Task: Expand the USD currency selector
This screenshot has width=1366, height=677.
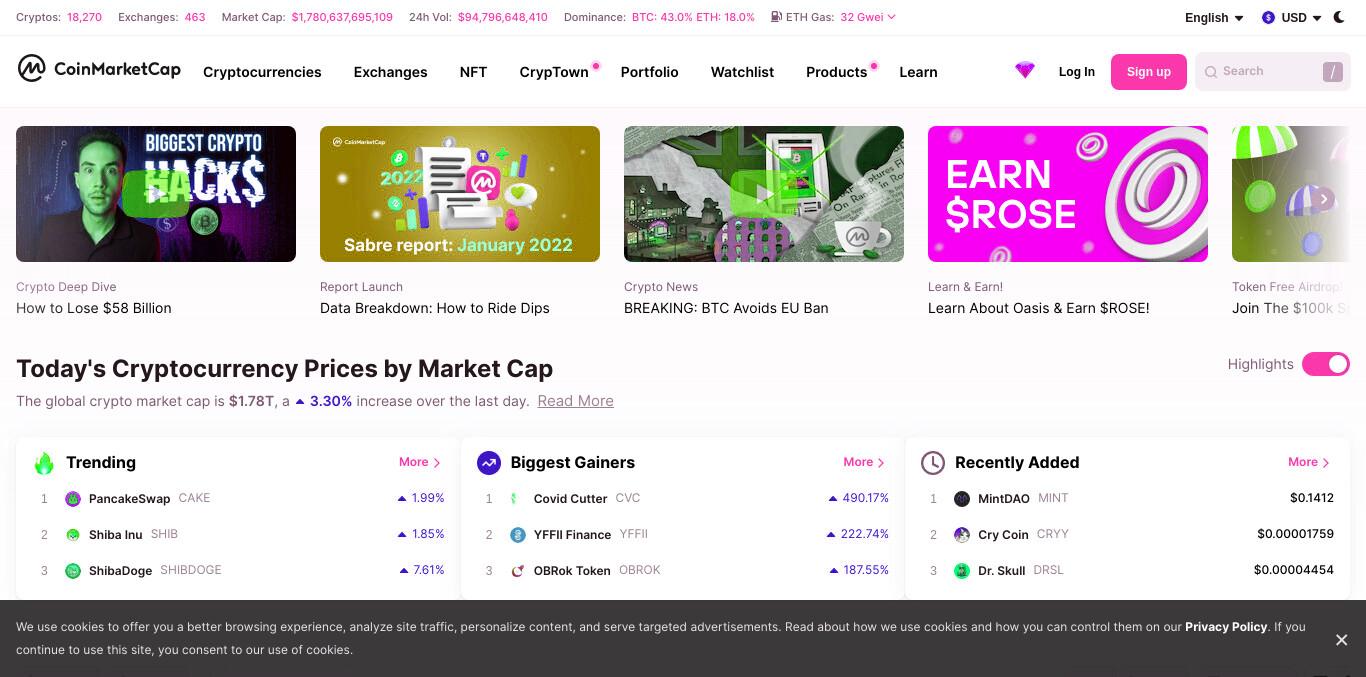Action: click(x=1291, y=17)
